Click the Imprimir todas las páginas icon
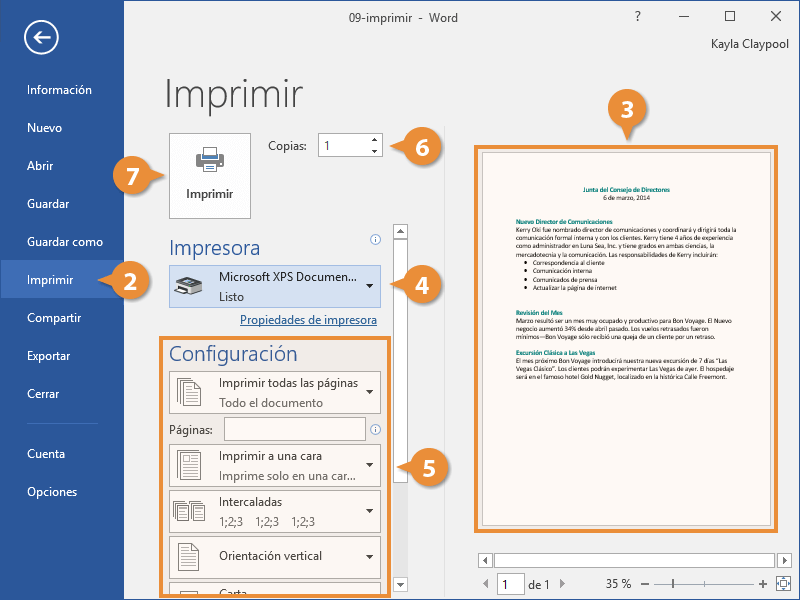The image size is (800, 600). pos(189,392)
